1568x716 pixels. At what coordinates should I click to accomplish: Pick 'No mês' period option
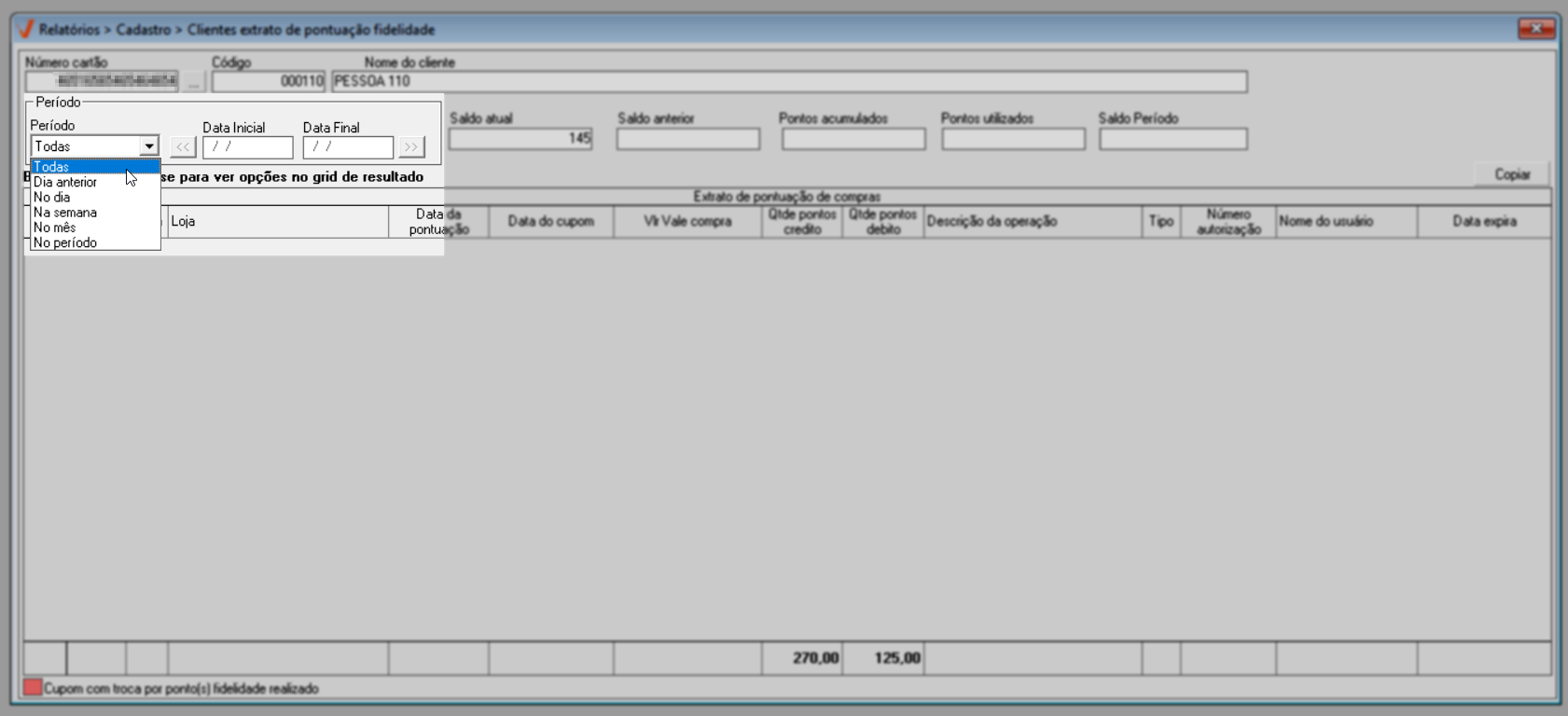click(x=95, y=227)
